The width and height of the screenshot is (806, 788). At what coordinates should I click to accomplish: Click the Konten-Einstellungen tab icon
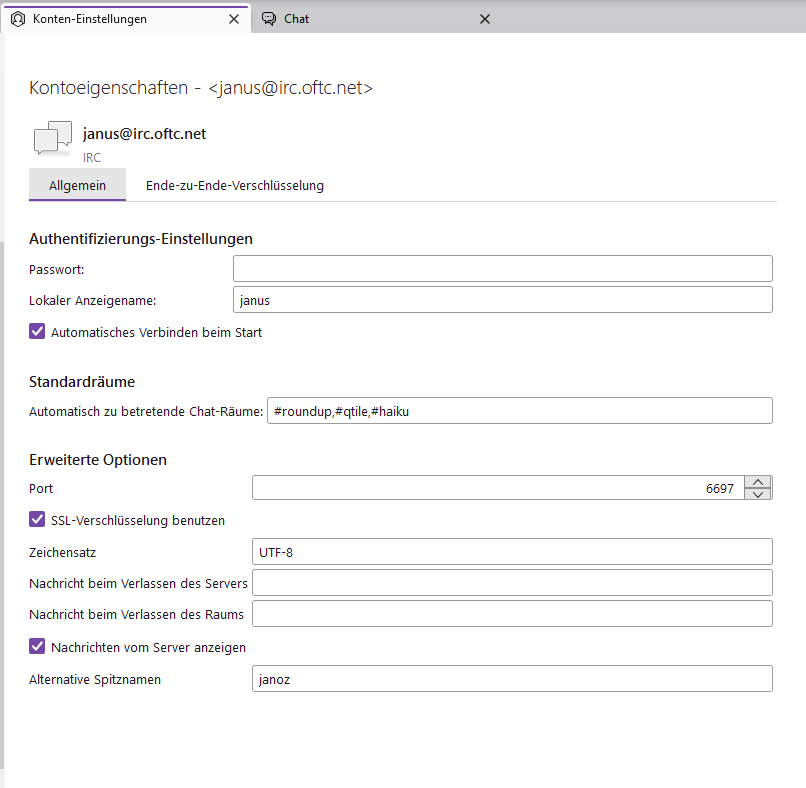pyautogui.click(x=17, y=19)
